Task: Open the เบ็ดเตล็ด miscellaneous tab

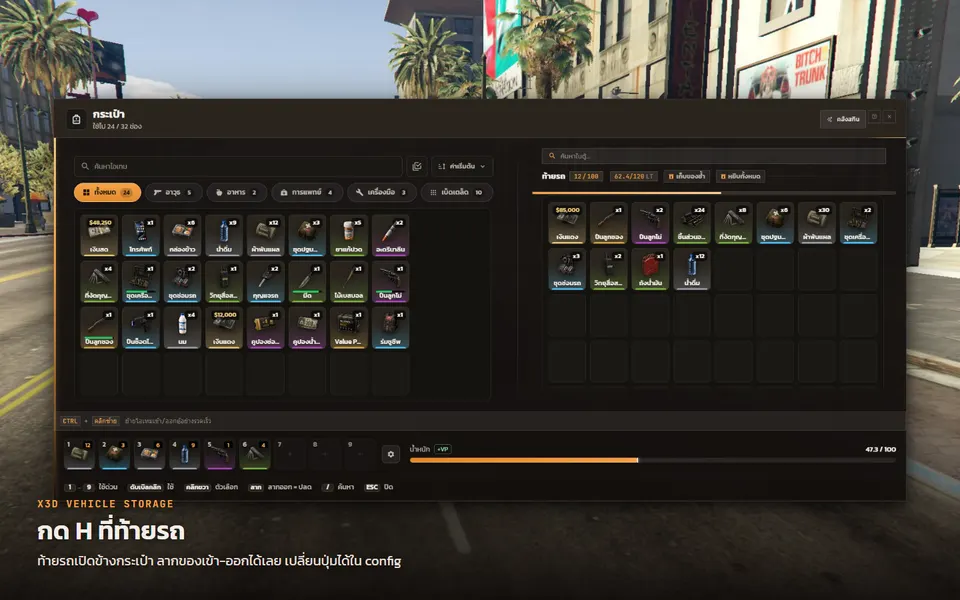Action: point(457,192)
